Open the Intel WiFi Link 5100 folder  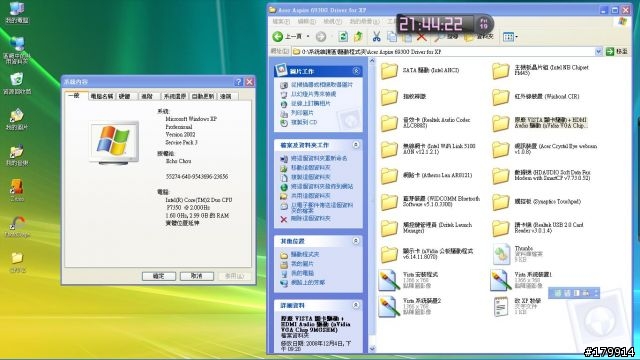[428, 149]
